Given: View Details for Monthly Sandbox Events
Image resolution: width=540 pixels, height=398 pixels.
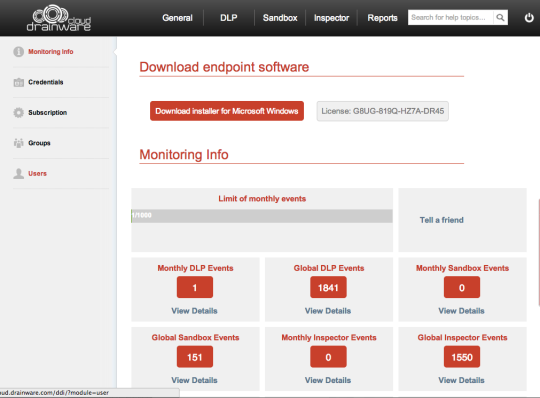Looking at the screenshot, I should tap(461, 311).
